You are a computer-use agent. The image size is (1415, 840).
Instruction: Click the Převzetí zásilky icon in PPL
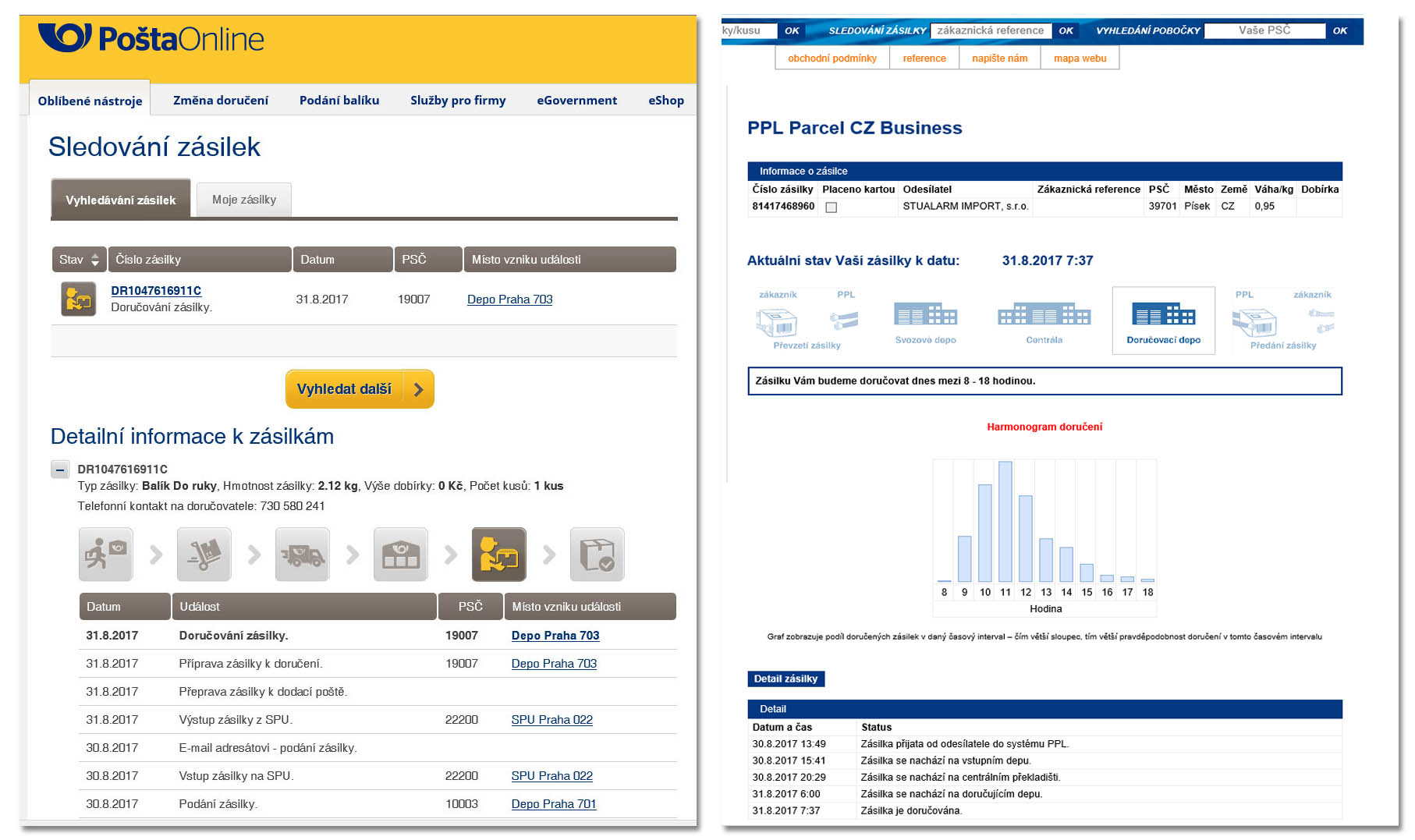click(x=807, y=320)
